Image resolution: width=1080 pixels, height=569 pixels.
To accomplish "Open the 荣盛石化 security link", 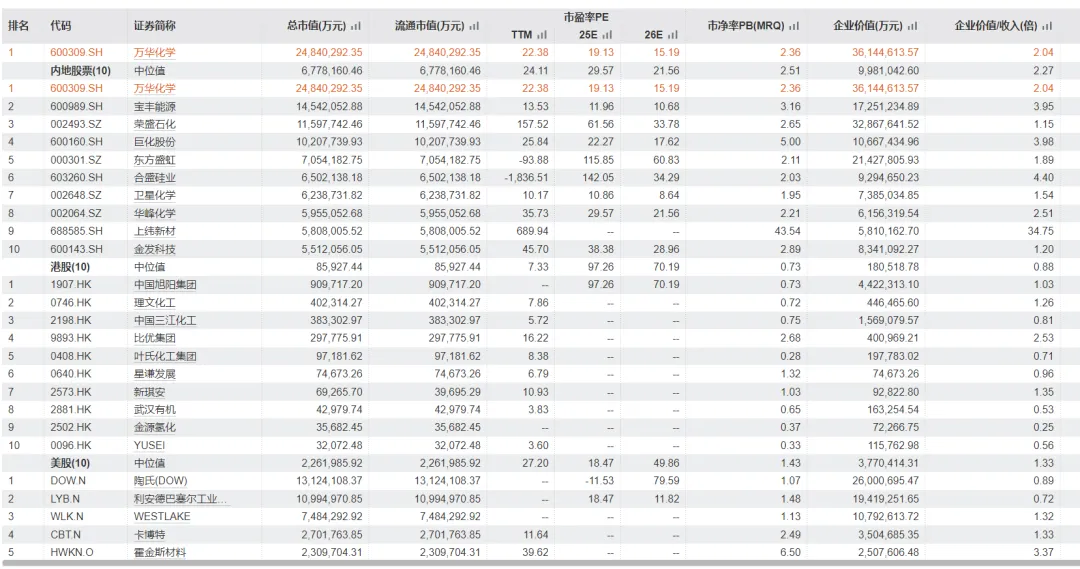I will pyautogui.click(x=154, y=124).
